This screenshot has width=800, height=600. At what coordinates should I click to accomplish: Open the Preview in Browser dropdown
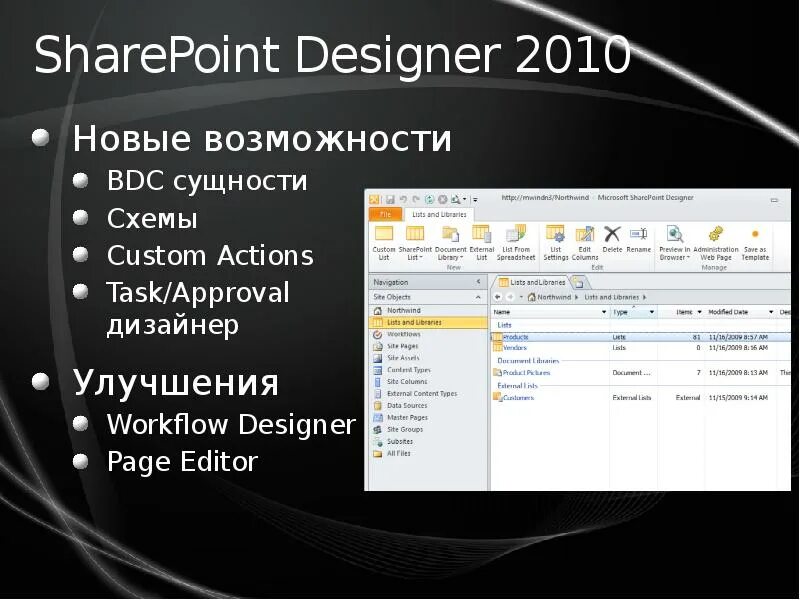coord(674,243)
